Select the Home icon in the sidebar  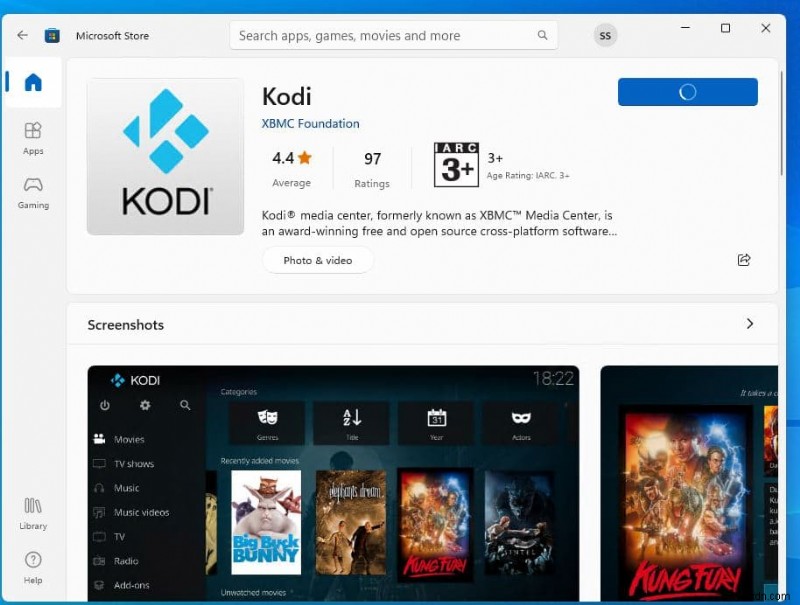pyautogui.click(x=33, y=83)
